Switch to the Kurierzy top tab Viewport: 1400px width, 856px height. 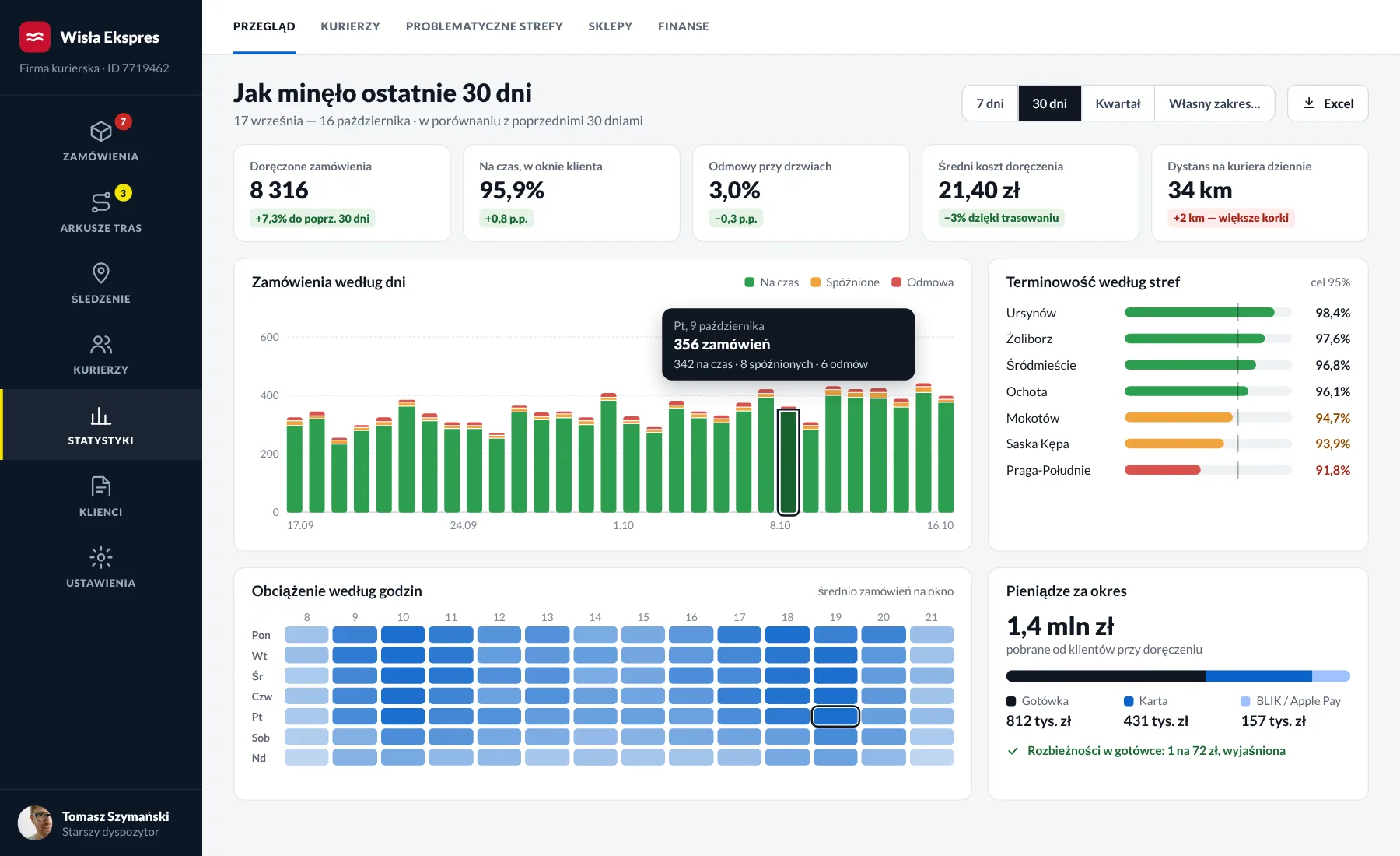pos(351,26)
